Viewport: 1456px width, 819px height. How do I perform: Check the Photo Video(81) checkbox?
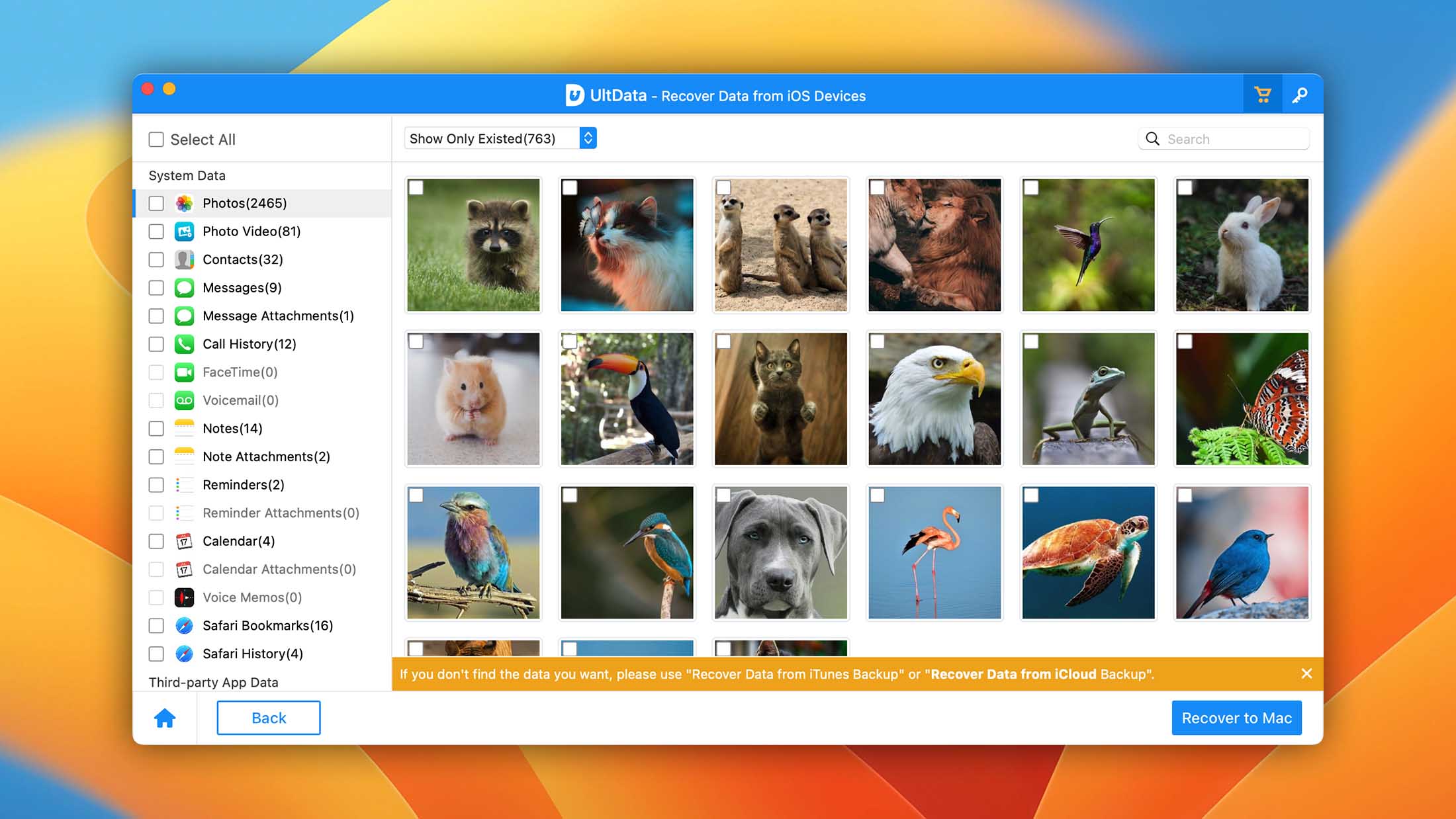pyautogui.click(x=156, y=232)
